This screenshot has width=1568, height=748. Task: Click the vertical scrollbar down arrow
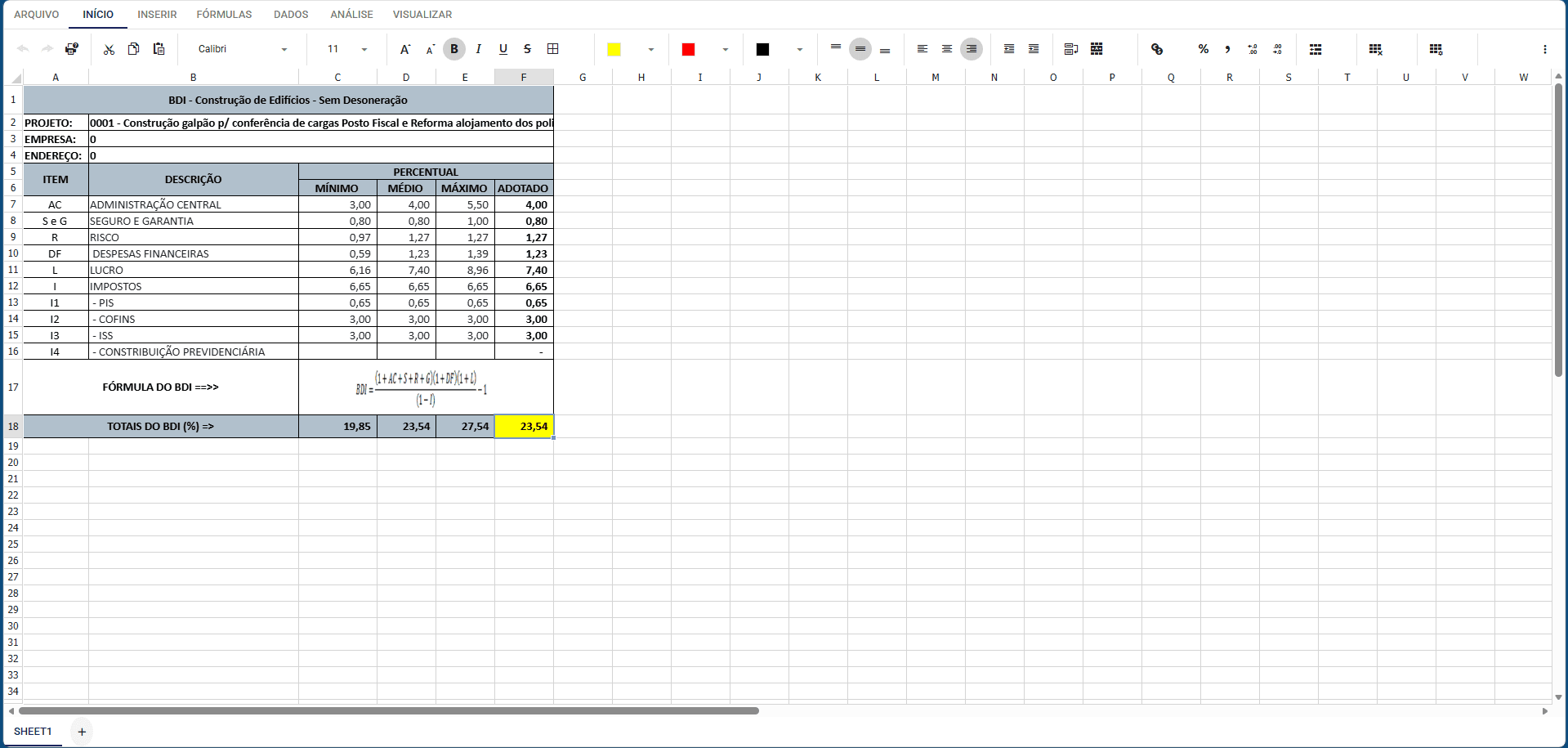pyautogui.click(x=1558, y=697)
